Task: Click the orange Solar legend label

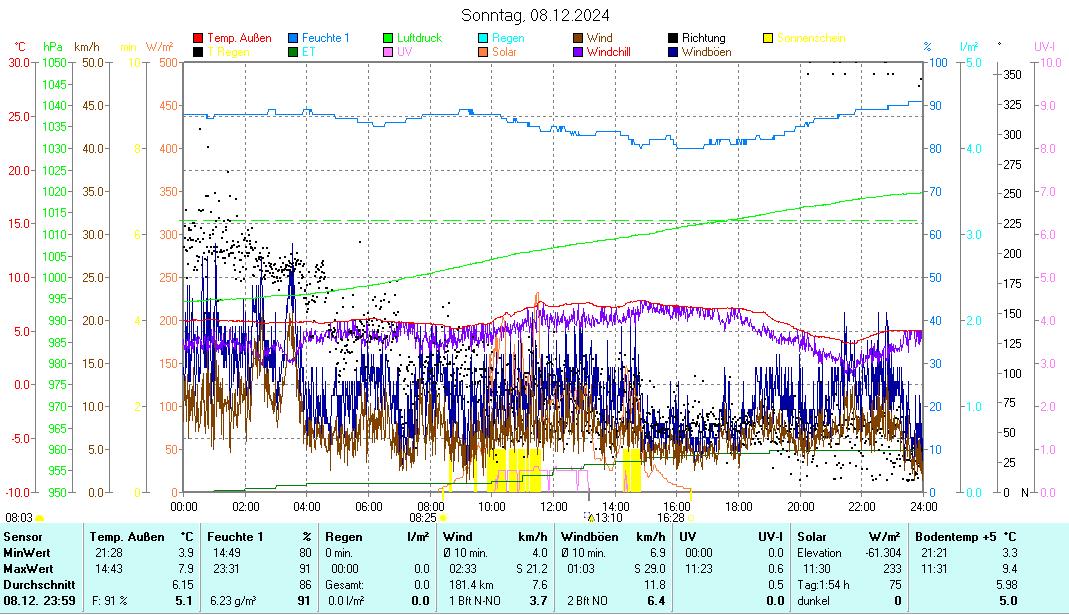Action: [504, 52]
